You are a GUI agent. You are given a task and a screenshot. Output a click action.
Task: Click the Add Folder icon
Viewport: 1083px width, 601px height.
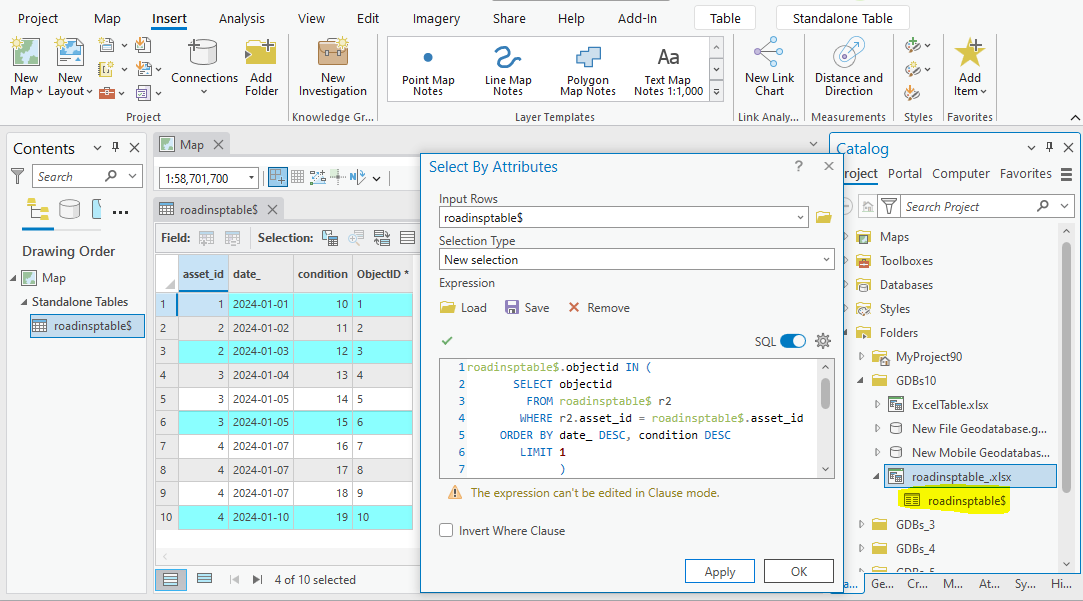[261, 52]
